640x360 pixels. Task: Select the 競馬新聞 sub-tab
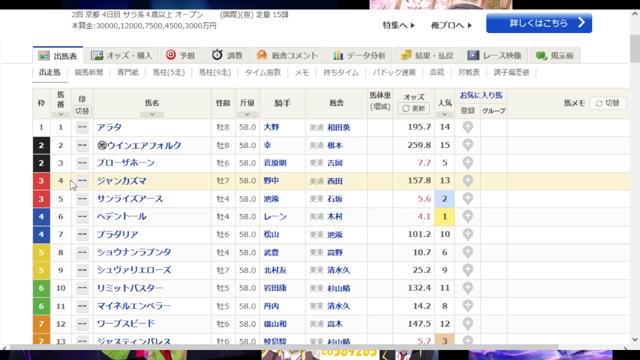coord(89,72)
